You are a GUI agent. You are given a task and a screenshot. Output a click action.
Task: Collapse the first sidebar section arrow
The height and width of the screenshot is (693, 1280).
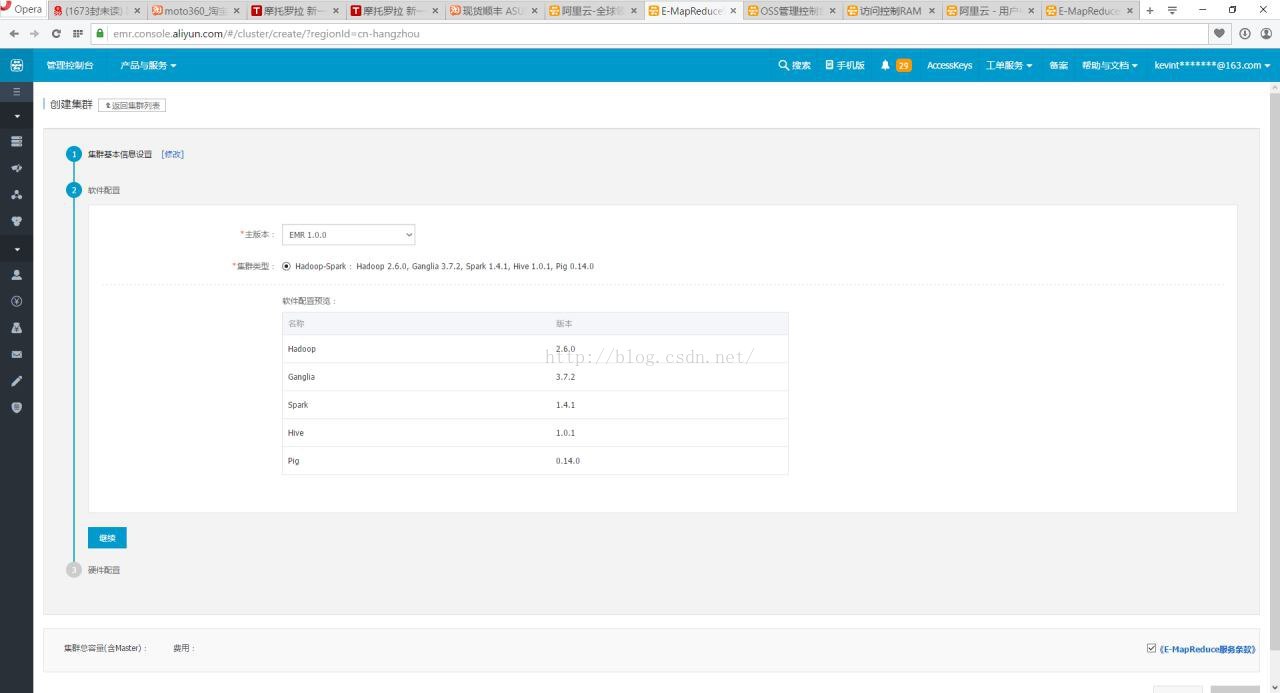coord(16,116)
